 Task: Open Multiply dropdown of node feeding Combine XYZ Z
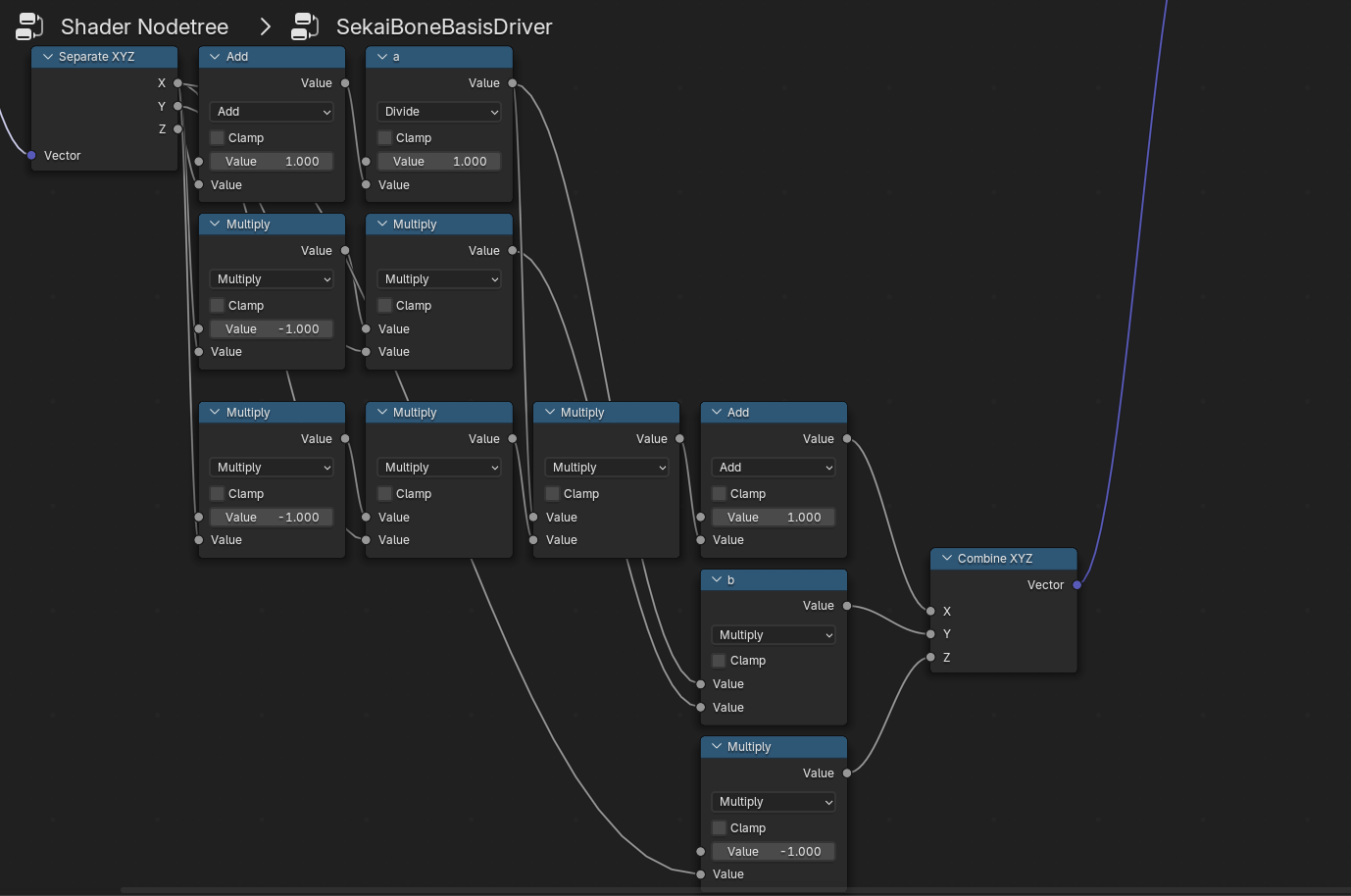tap(774, 802)
